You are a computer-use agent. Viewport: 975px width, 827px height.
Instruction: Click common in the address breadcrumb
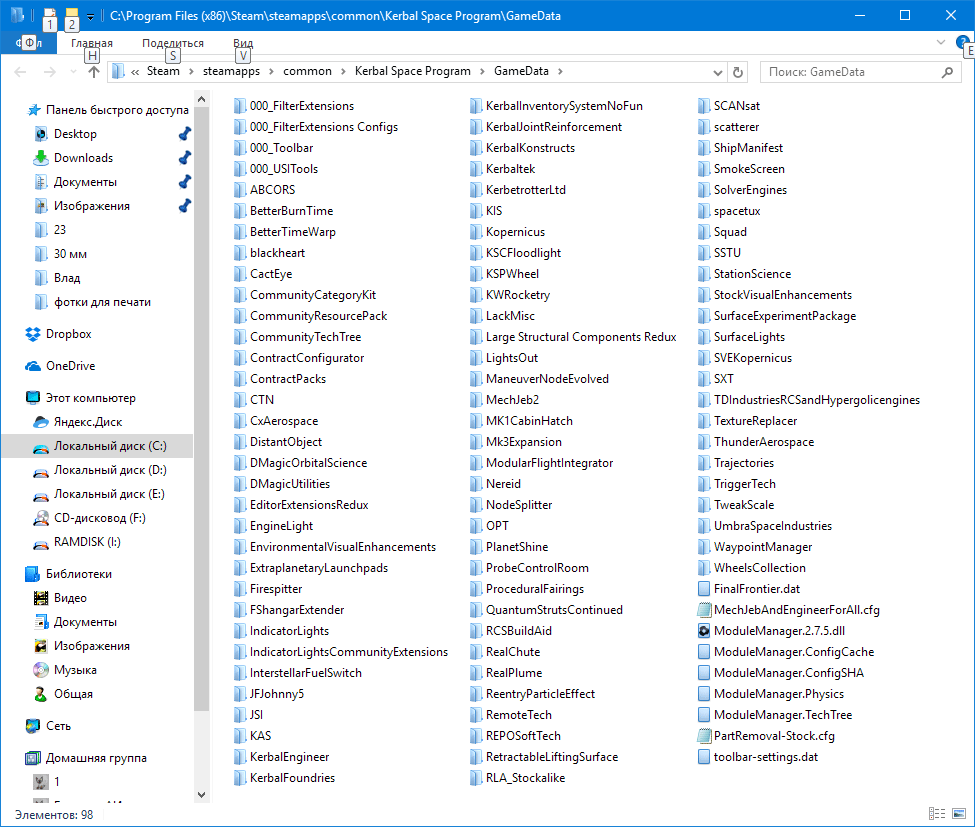coord(307,72)
